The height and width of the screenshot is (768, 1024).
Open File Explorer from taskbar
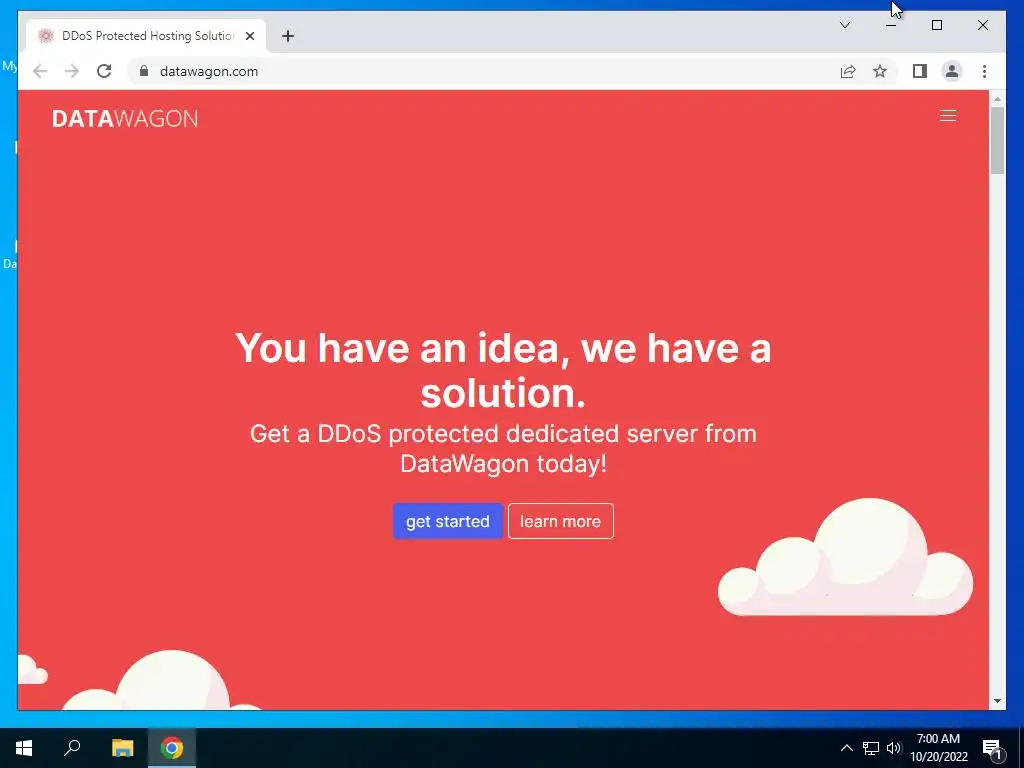(x=122, y=748)
